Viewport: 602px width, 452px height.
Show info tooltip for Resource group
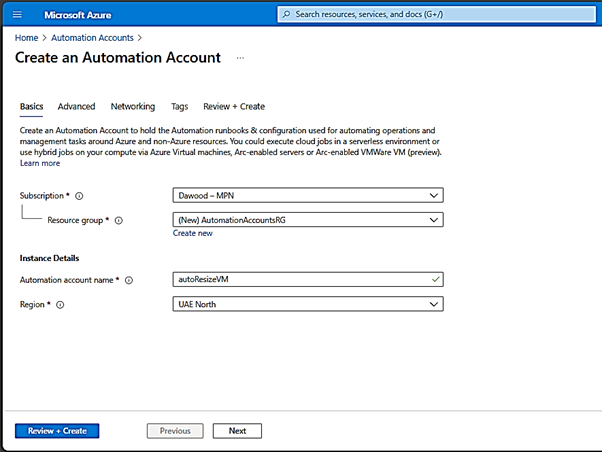pos(119,220)
